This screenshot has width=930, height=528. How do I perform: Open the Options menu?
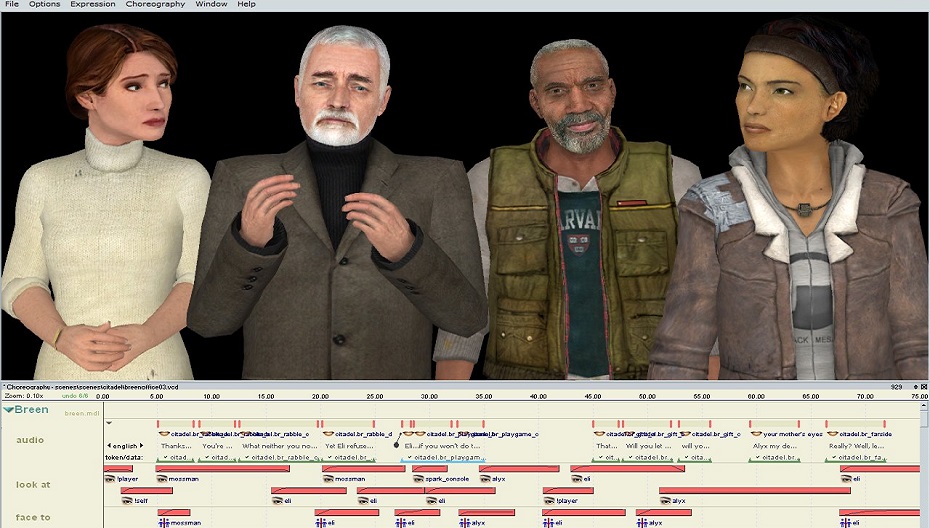click(44, 5)
